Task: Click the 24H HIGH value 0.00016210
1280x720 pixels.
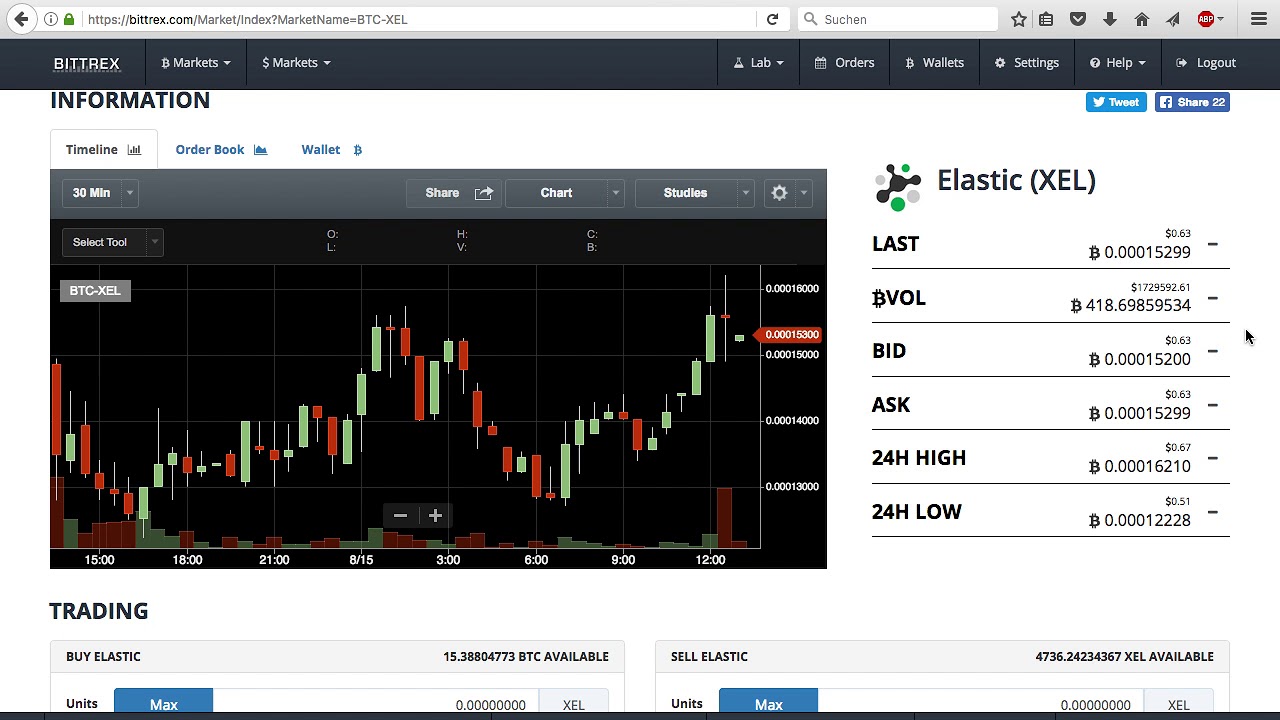Action: coord(1140,466)
